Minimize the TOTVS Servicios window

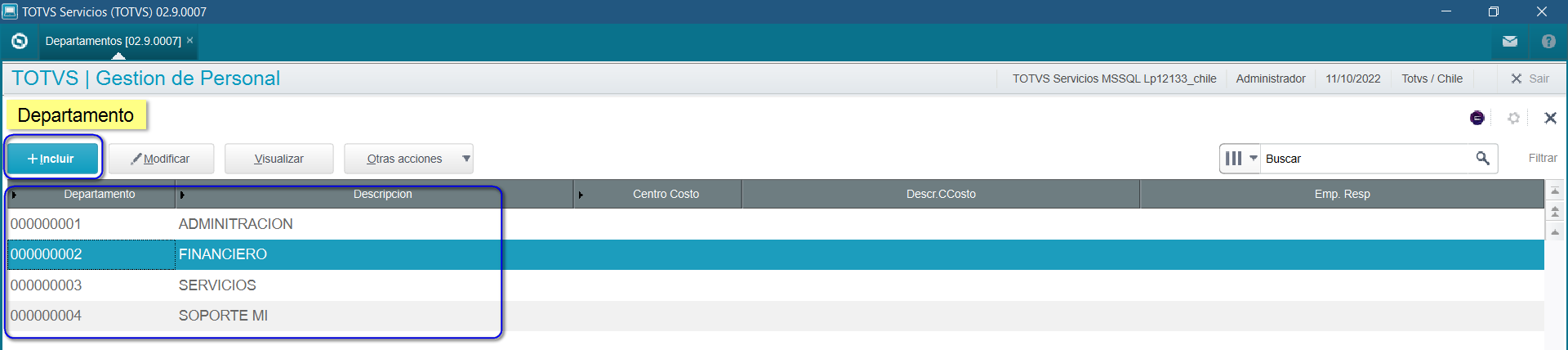(1445, 11)
